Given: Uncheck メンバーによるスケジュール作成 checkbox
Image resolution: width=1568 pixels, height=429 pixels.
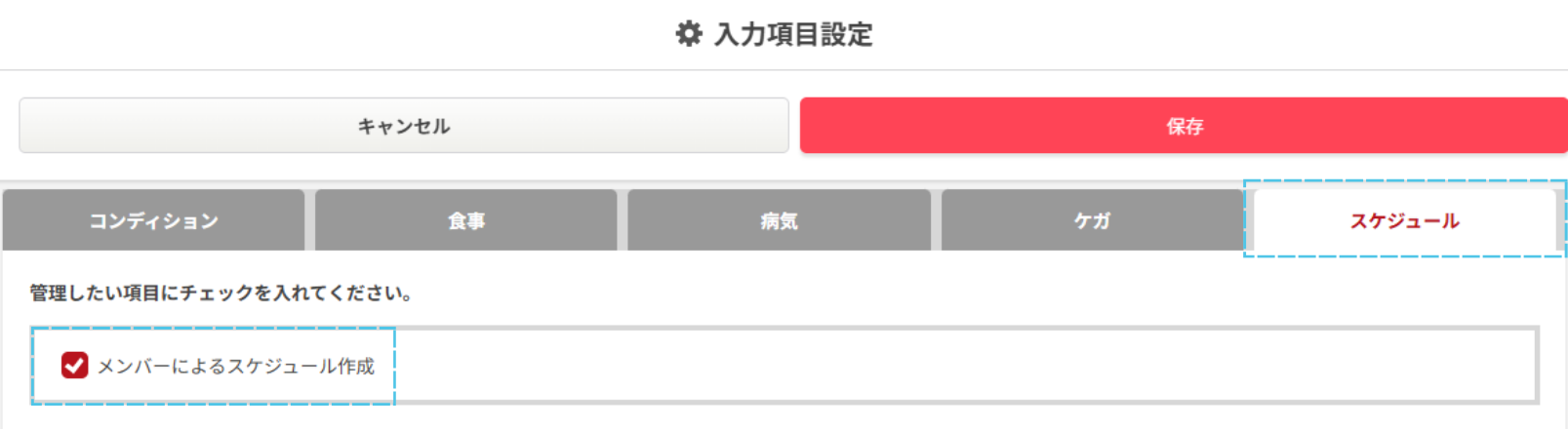Looking at the screenshot, I should click(74, 366).
